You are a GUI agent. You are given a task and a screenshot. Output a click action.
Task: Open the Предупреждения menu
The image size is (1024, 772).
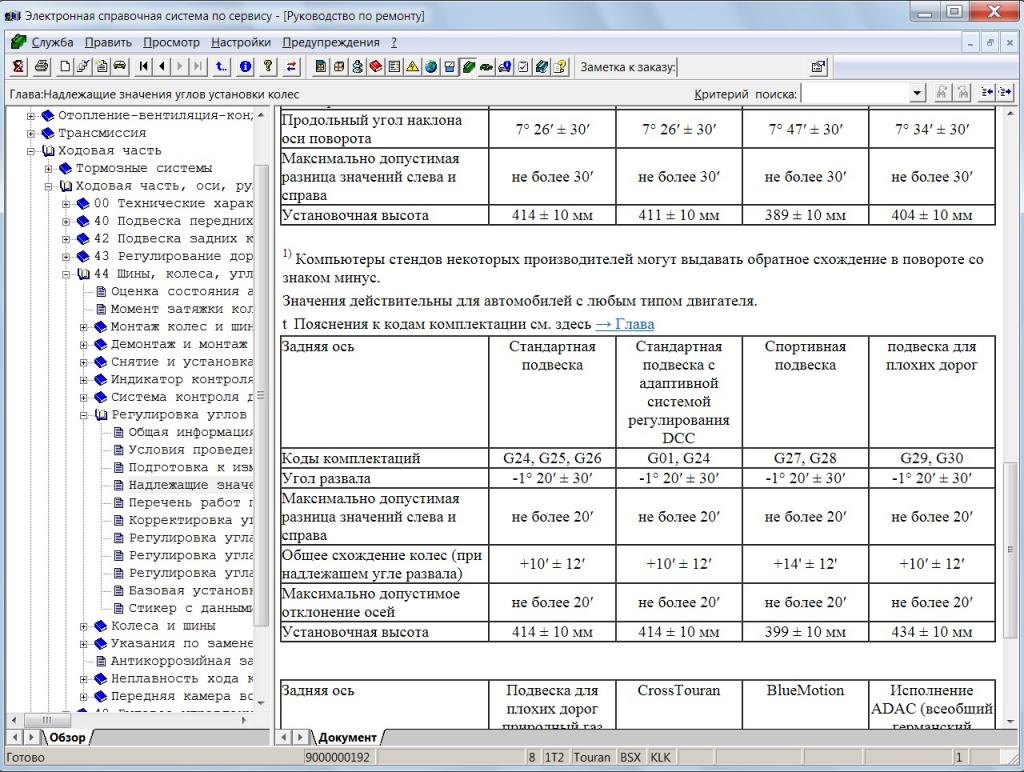point(331,42)
